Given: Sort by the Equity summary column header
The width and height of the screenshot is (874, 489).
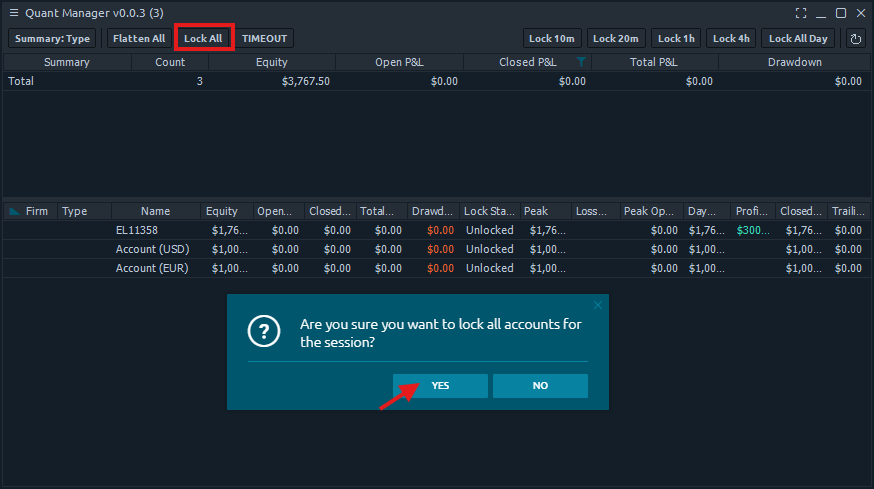Looking at the screenshot, I should pyautogui.click(x=271, y=62).
